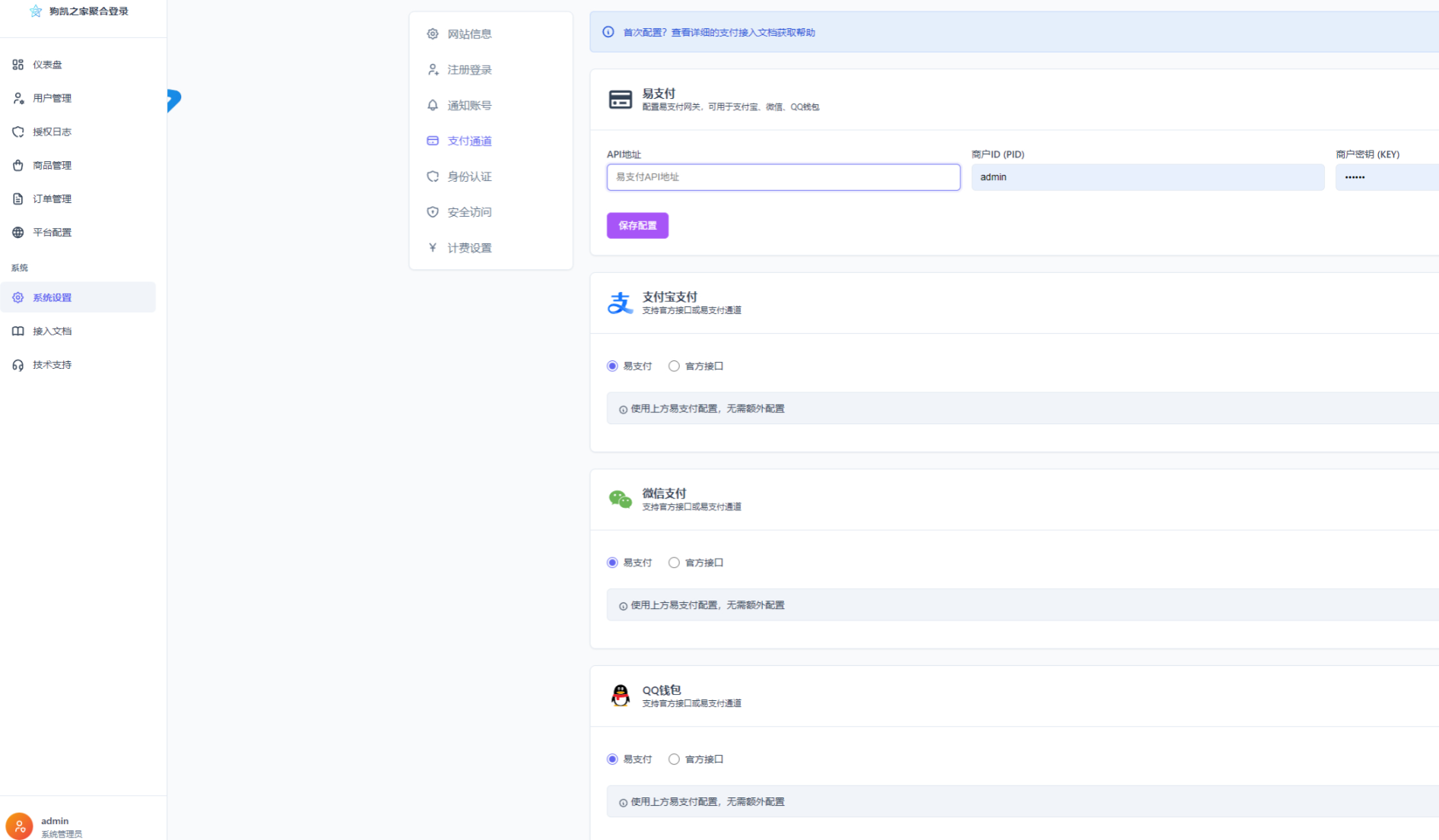The image size is (1439, 840).
Task: Click the 商户ID (PID) field label
Action: tap(998, 154)
